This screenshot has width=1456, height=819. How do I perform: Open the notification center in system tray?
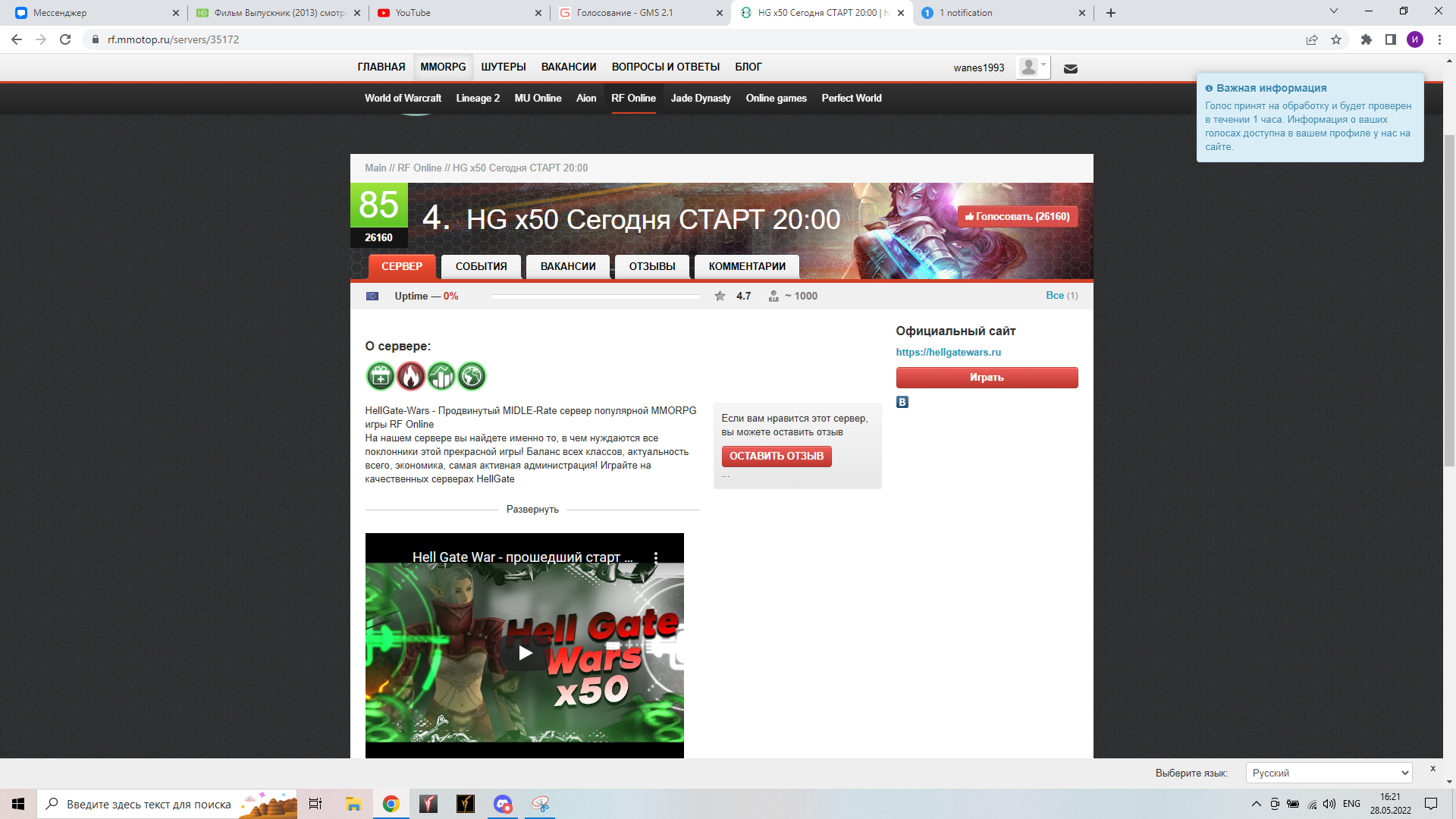click(1431, 804)
